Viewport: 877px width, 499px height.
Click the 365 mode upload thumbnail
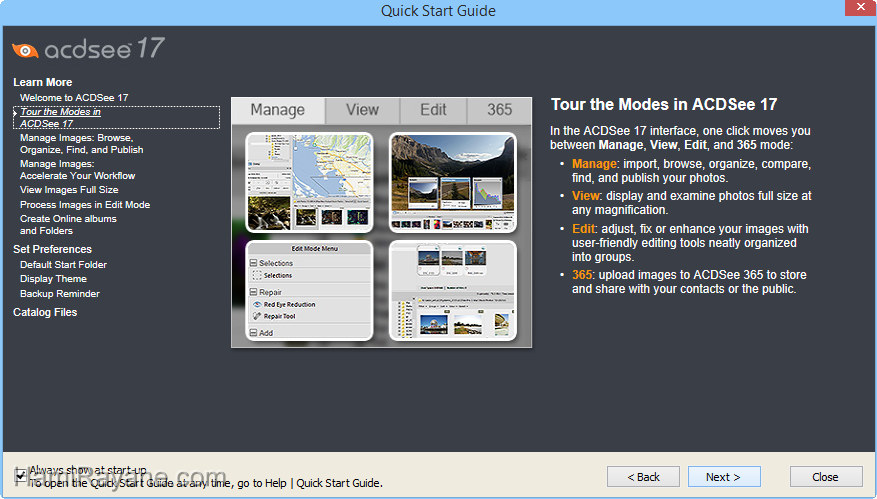click(452, 290)
